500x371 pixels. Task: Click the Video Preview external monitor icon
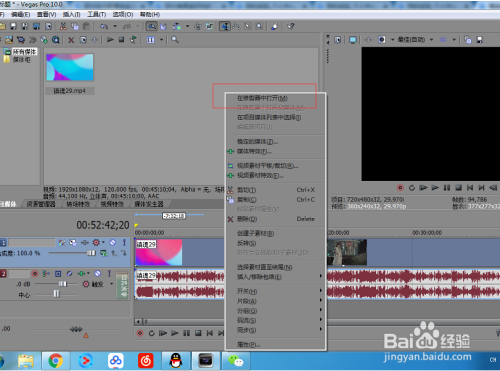coord(353,40)
